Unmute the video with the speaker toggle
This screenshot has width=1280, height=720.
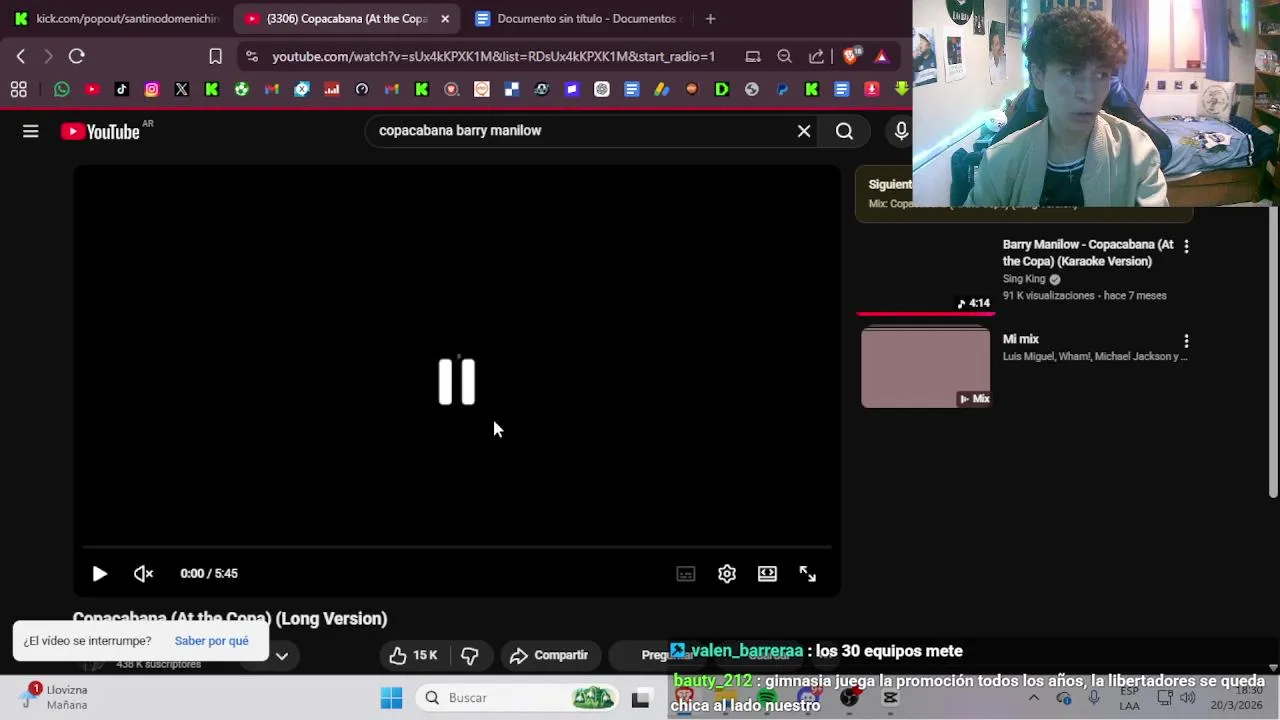(x=143, y=573)
